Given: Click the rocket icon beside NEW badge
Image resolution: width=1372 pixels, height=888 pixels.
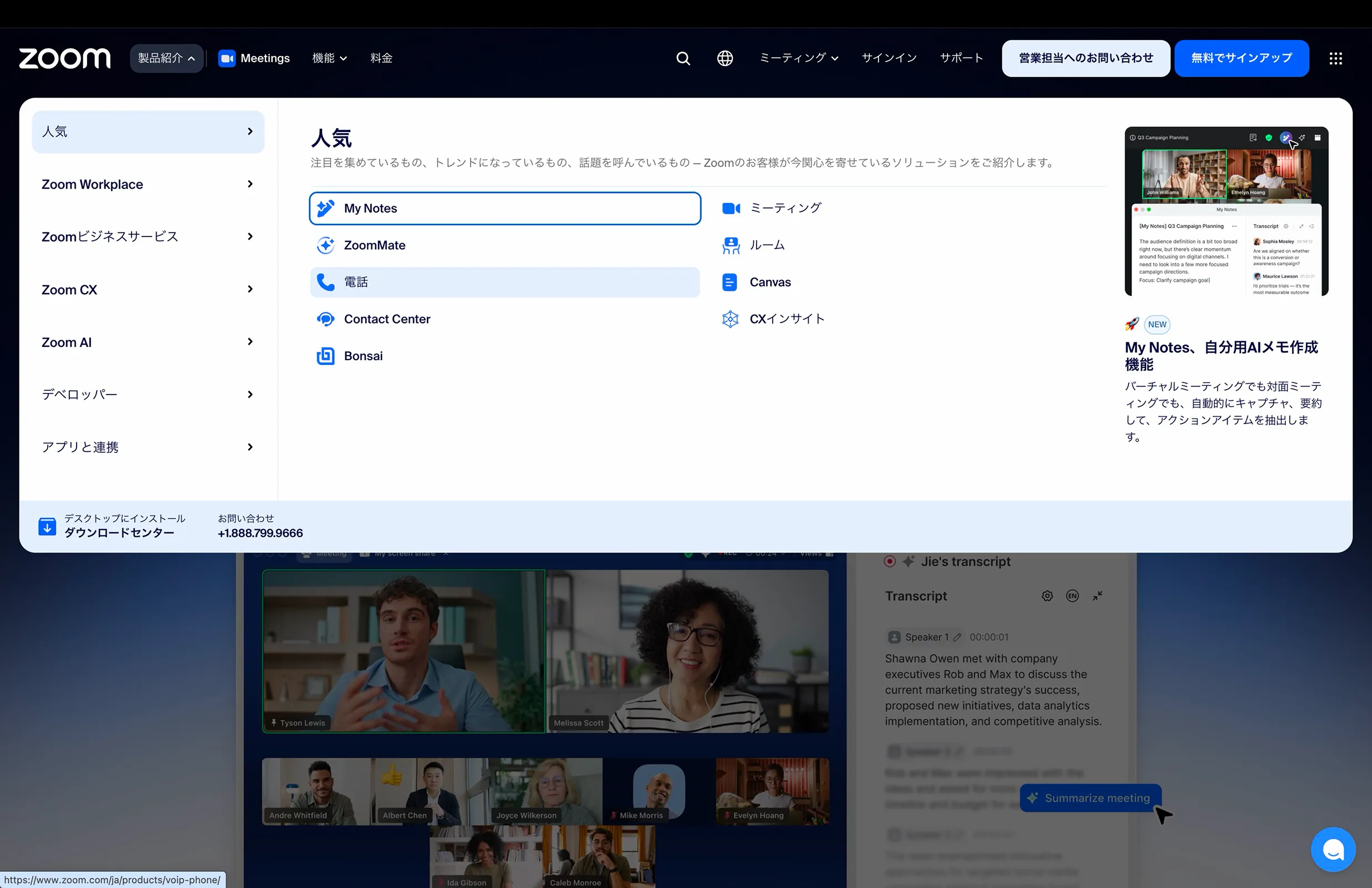Looking at the screenshot, I should pos(1132,324).
